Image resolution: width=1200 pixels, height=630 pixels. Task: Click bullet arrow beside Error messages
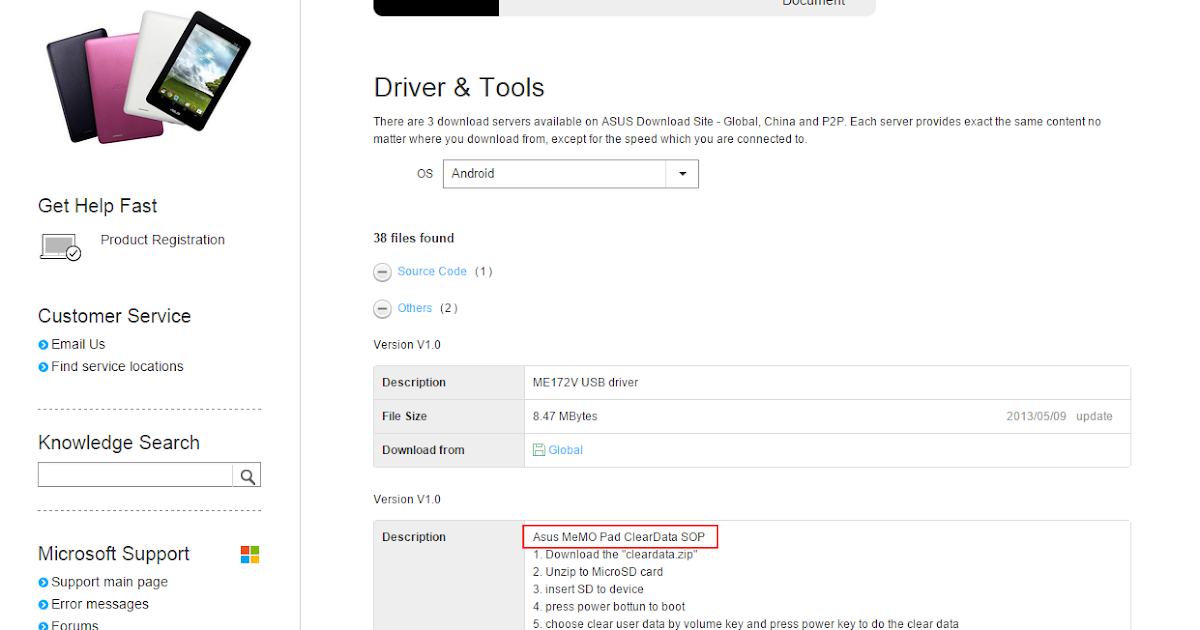point(43,605)
